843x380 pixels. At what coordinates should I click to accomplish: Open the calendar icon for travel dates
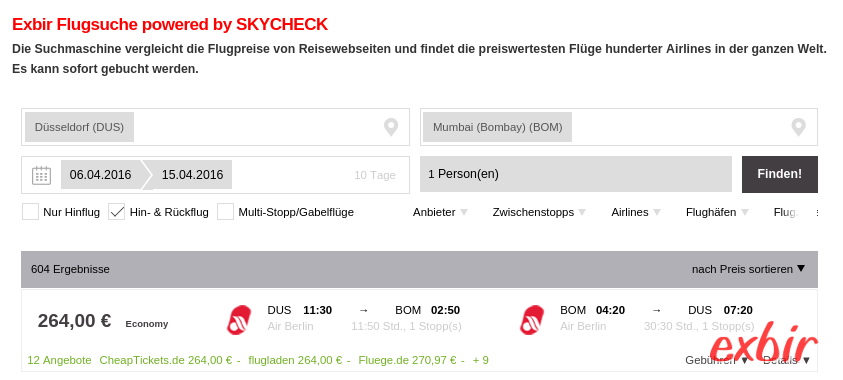pos(41,175)
